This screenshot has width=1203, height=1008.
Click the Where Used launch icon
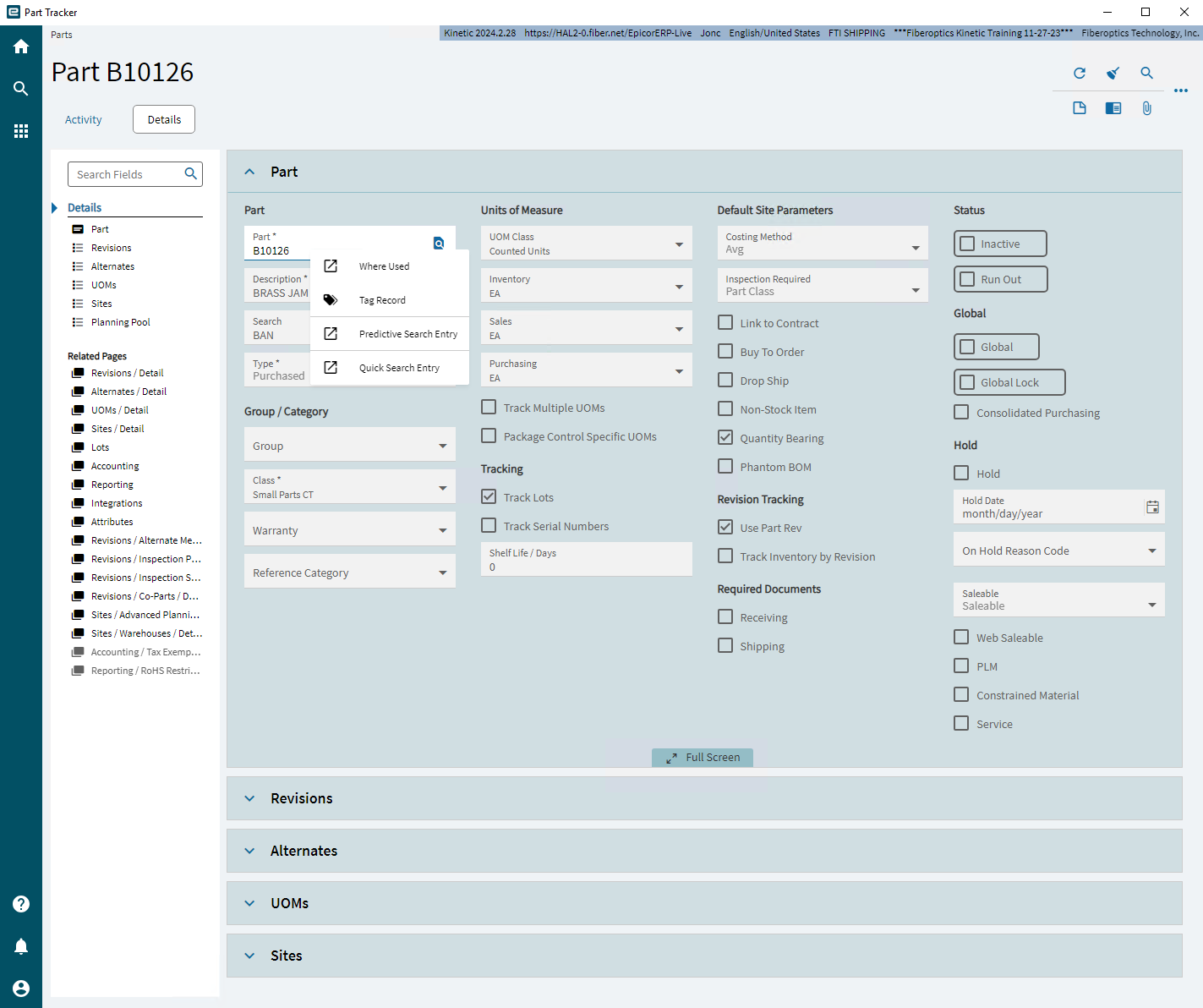click(331, 266)
